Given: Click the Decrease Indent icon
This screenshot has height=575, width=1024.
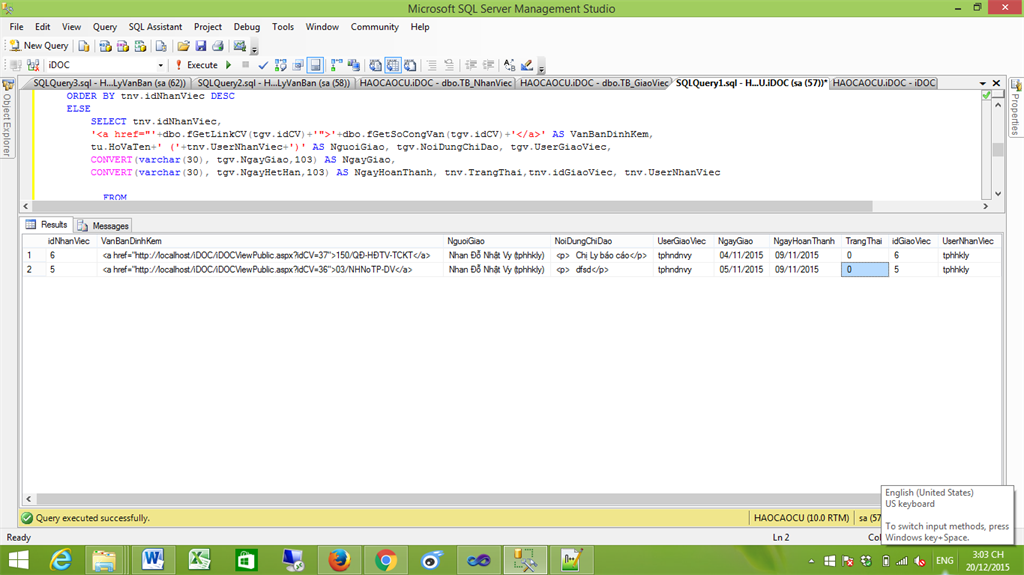Looking at the screenshot, I should click(471, 65).
